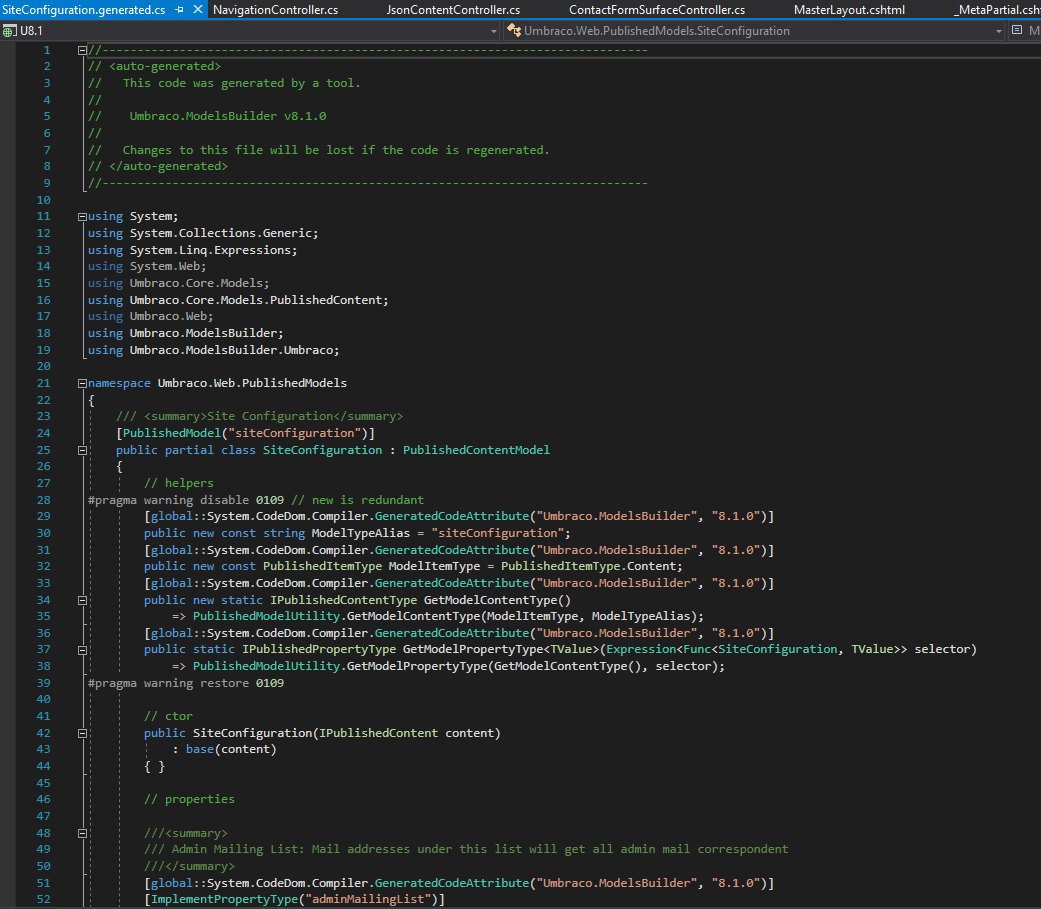Click the '// properties' comment

(x=189, y=799)
